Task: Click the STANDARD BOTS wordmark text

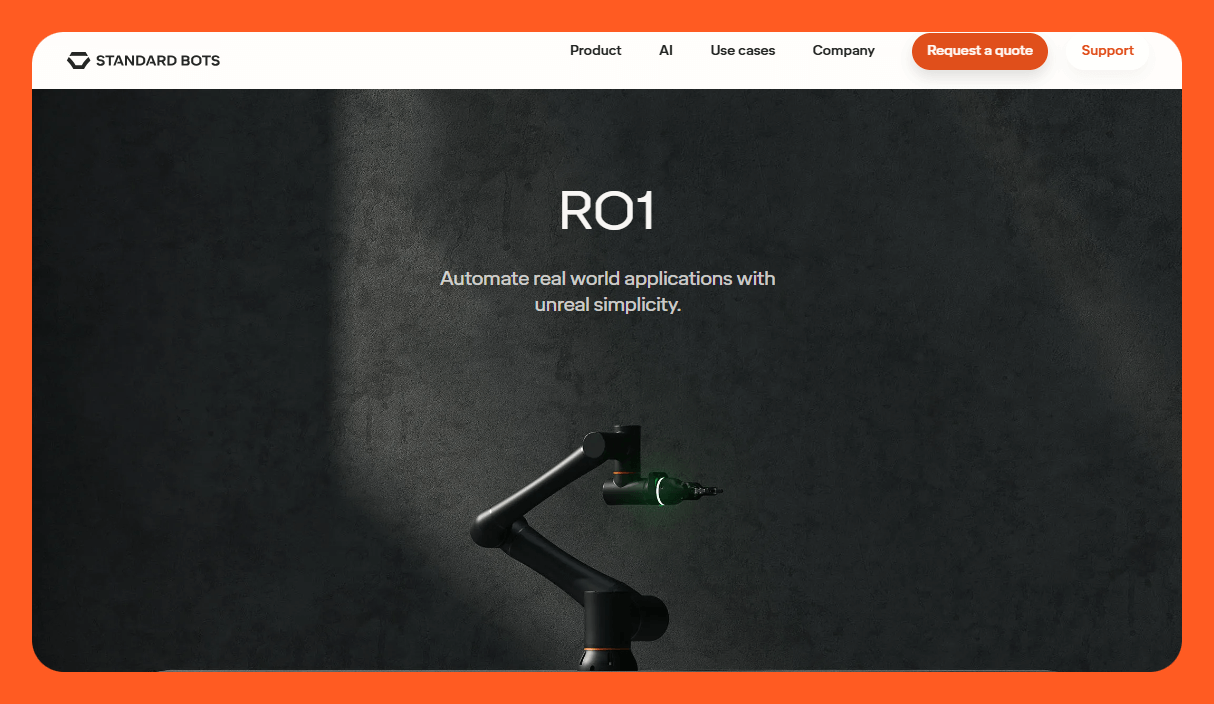Action: (158, 60)
